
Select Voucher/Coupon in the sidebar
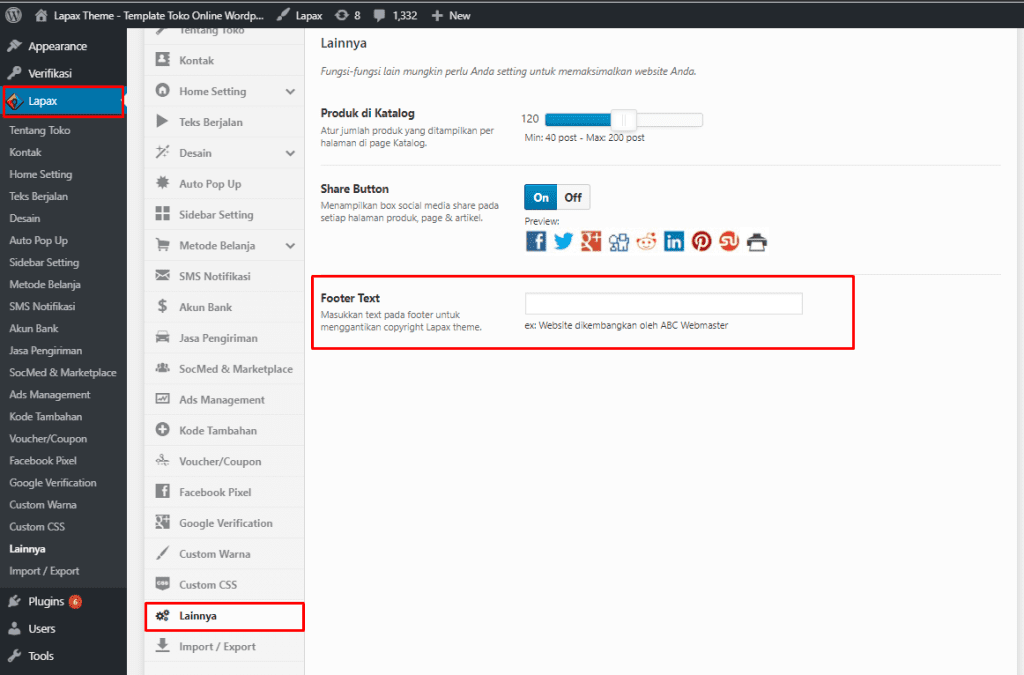[x=50, y=438]
